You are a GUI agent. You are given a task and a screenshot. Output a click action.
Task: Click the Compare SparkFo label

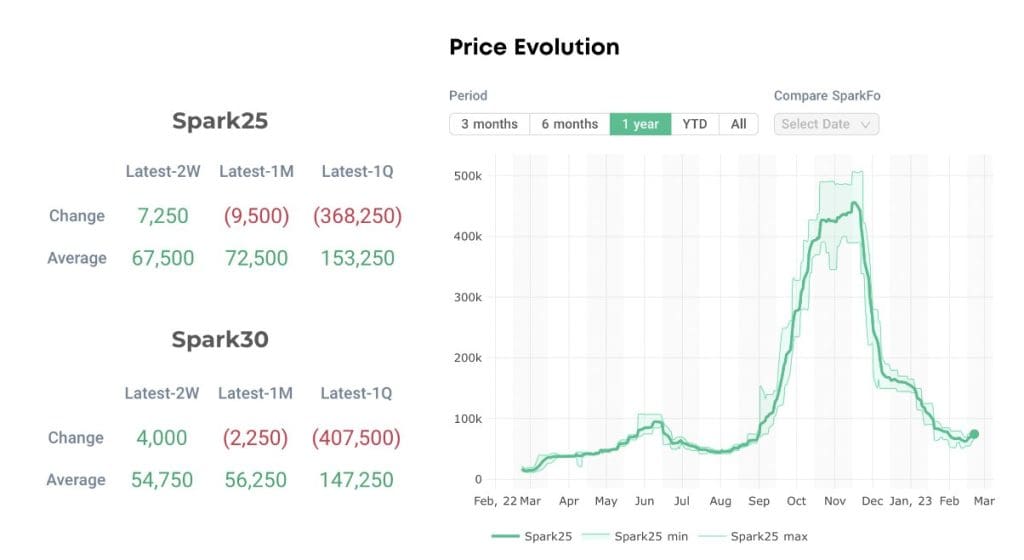[827, 96]
